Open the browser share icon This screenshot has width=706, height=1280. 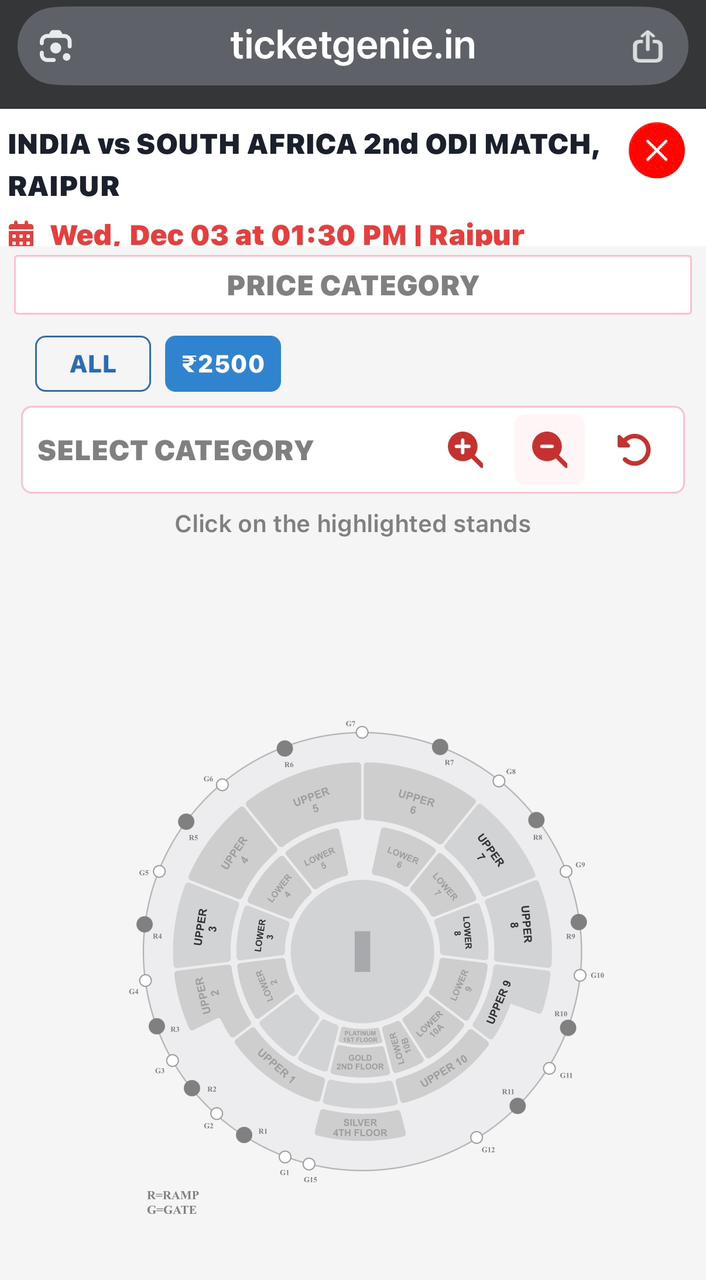[x=647, y=46]
